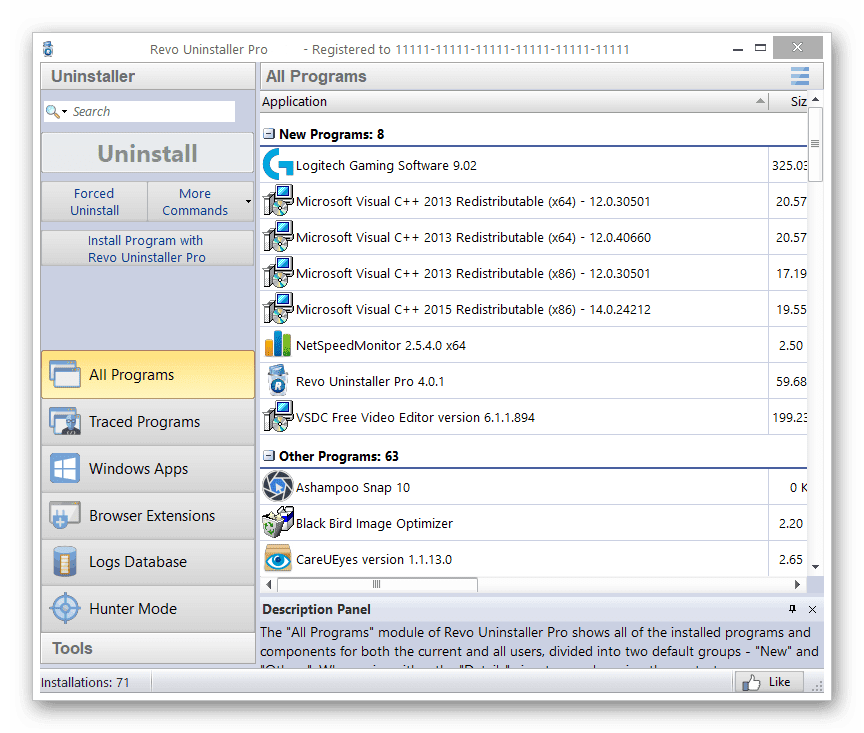Click icon of Visual C++ 2013 x64 12.0.30501
This screenshot has width=864, height=733.
point(278,201)
